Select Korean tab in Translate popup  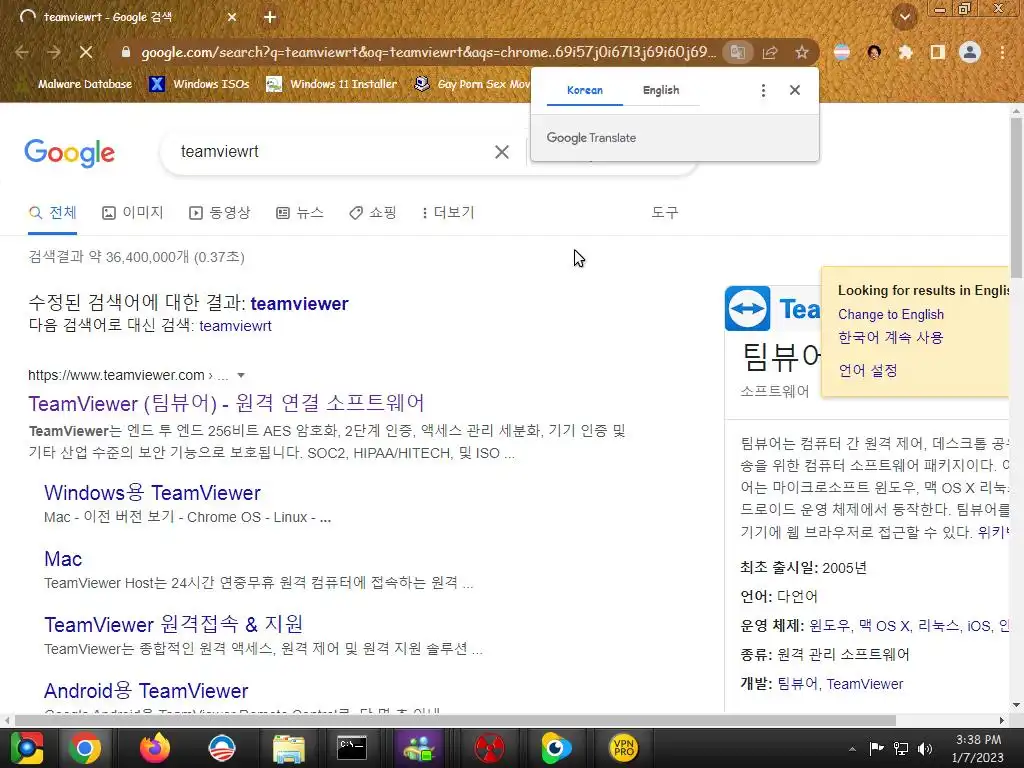pyautogui.click(x=584, y=90)
